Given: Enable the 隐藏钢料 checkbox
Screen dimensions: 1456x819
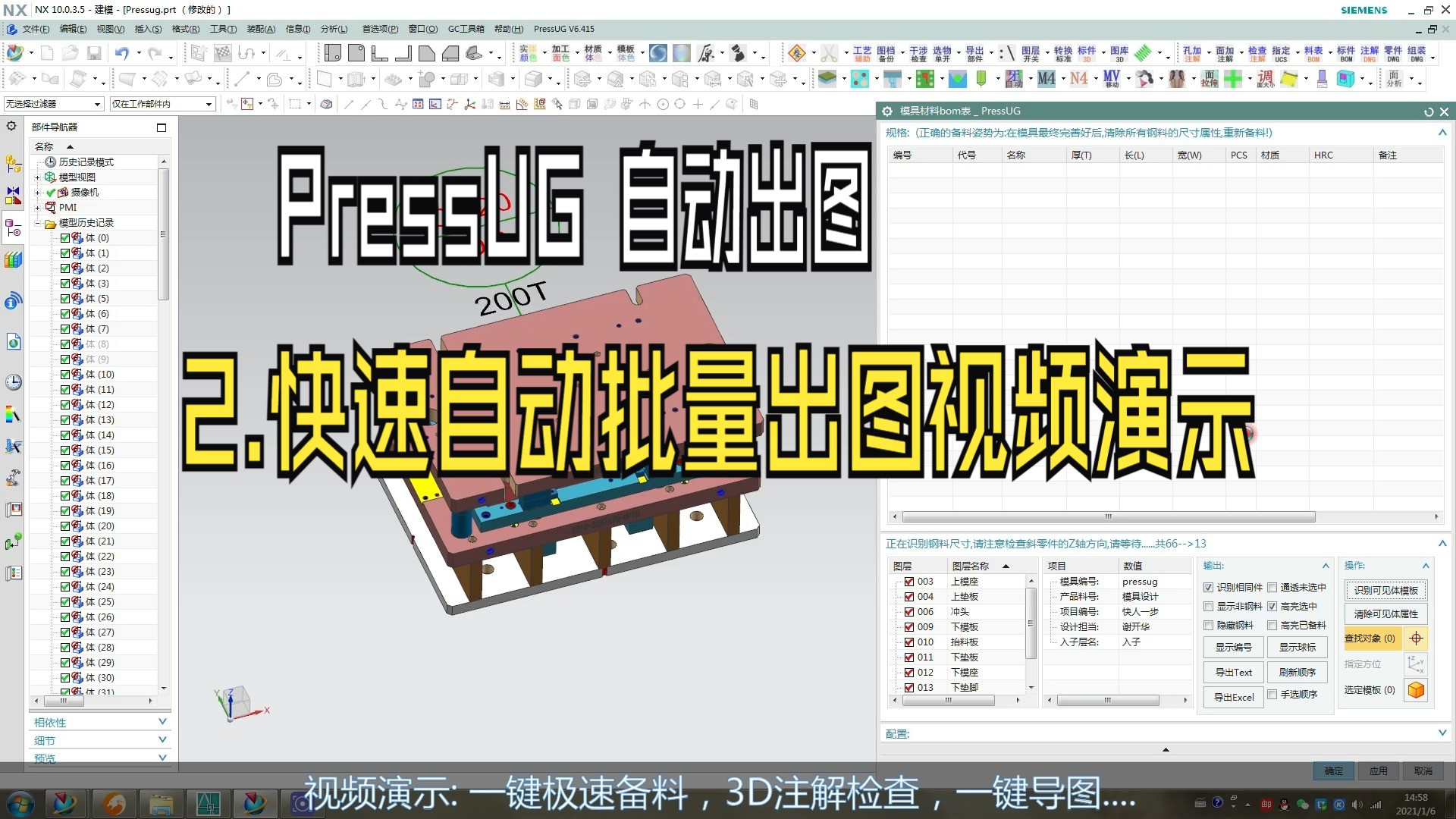Looking at the screenshot, I should pyautogui.click(x=1208, y=626).
